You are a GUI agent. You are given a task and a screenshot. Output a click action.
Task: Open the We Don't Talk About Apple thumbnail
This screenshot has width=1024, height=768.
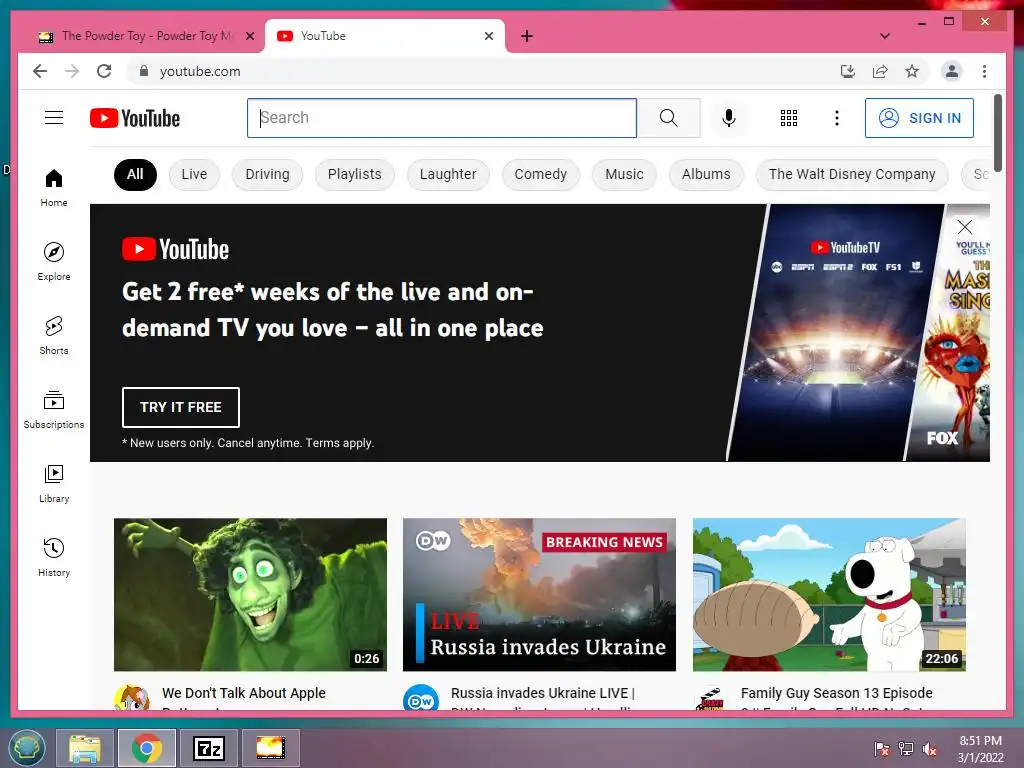250,594
